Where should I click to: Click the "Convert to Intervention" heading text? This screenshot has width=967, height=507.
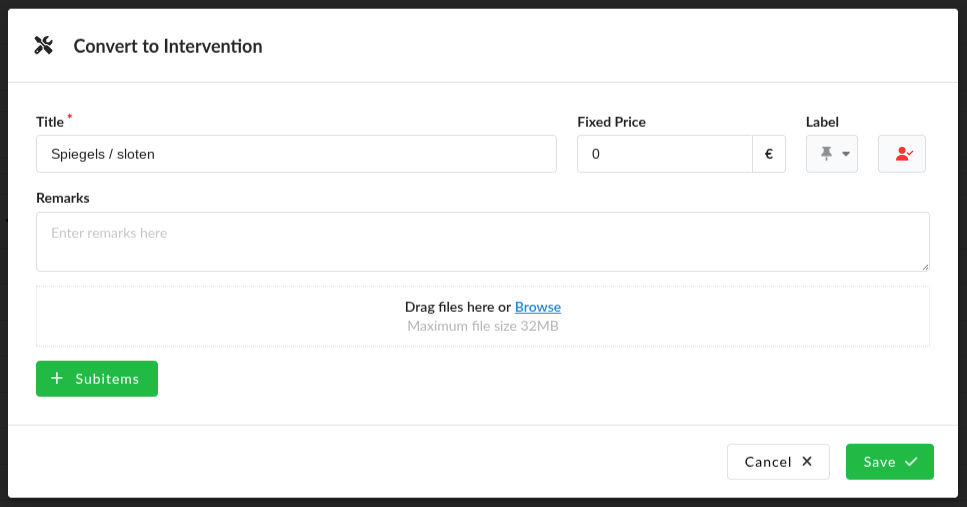click(168, 46)
